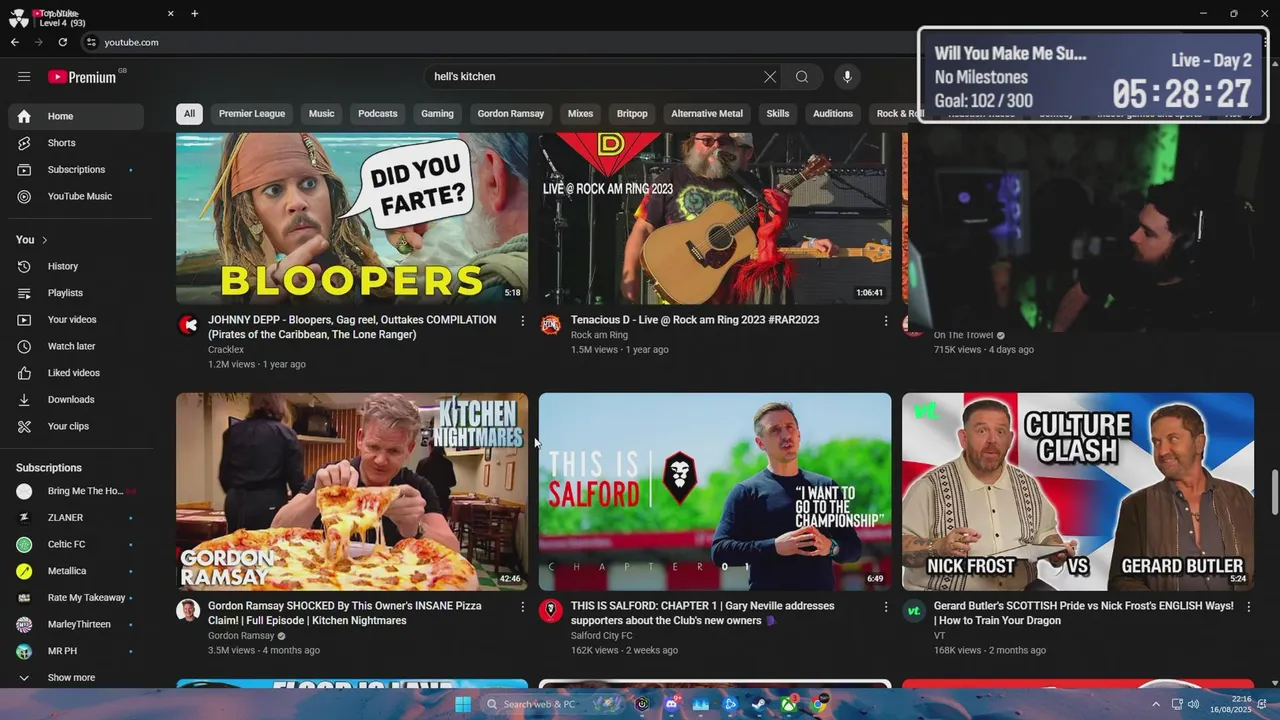Click the Salford City FC channel avatar
The height and width of the screenshot is (720, 1280).
(551, 610)
